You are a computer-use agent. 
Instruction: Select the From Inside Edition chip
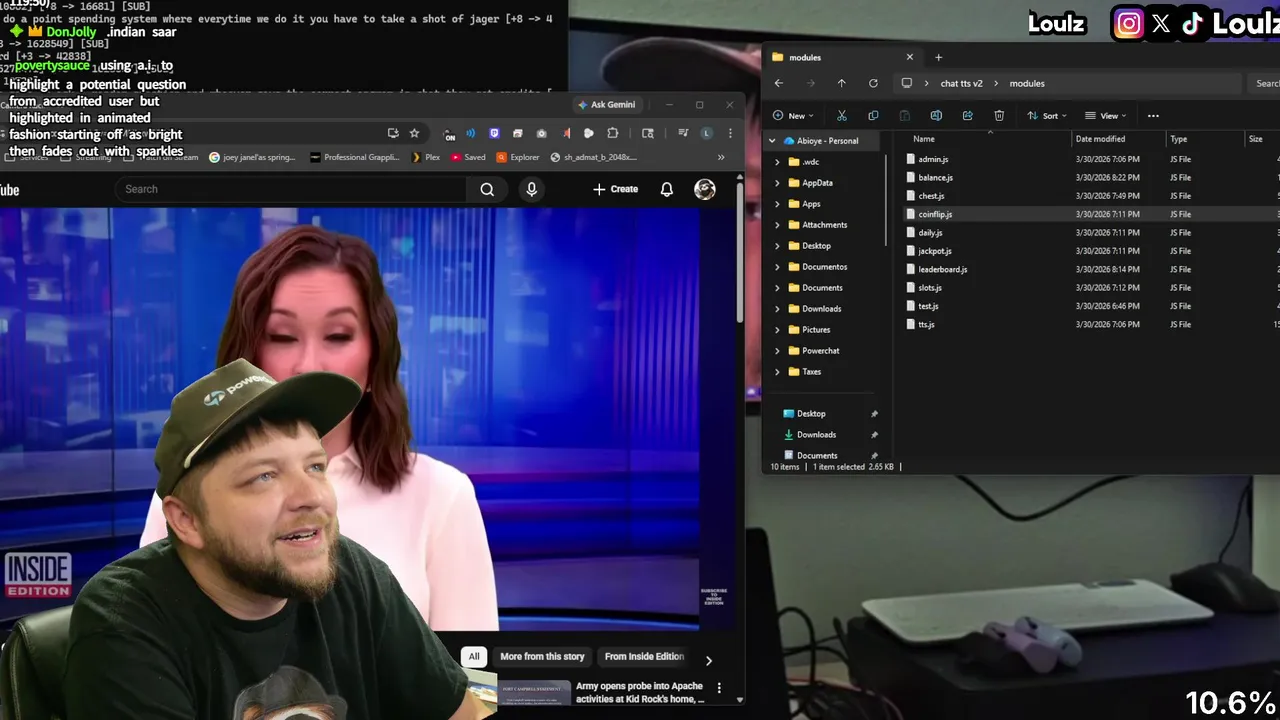644,657
